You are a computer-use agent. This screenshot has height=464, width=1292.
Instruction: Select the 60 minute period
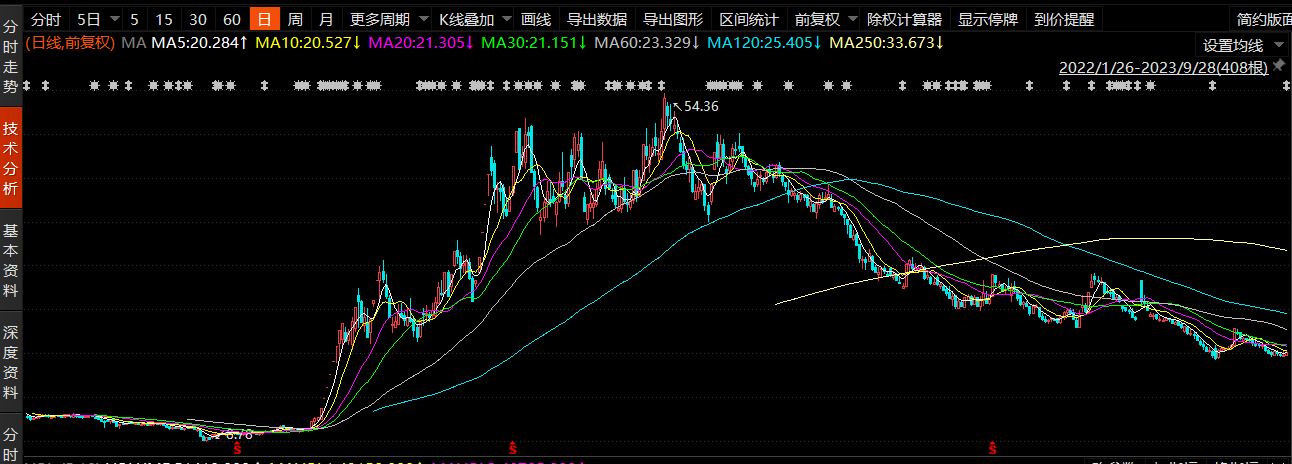(232, 19)
